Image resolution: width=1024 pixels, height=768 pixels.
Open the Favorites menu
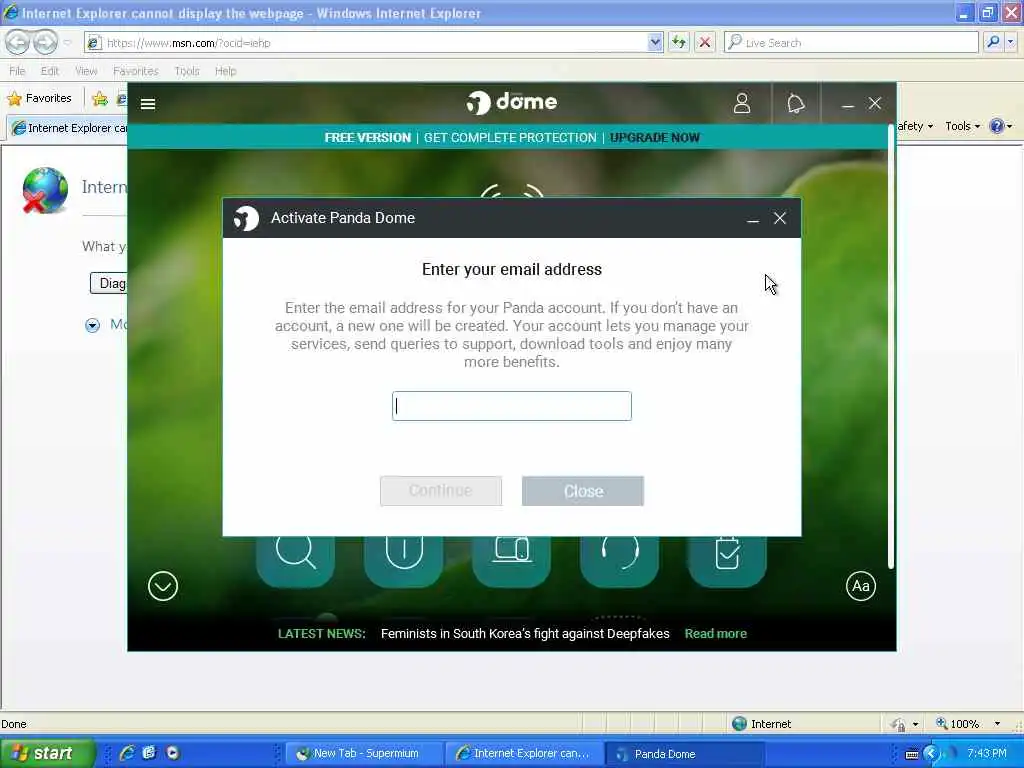click(136, 71)
